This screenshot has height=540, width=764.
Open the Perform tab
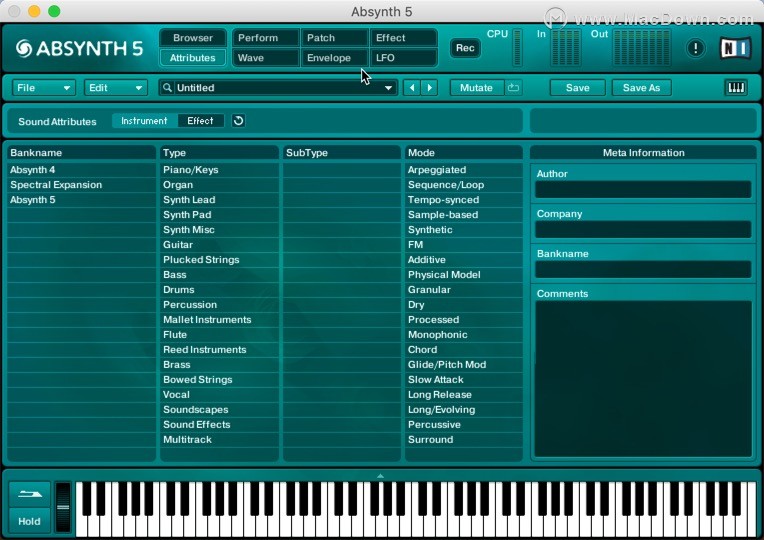266,38
